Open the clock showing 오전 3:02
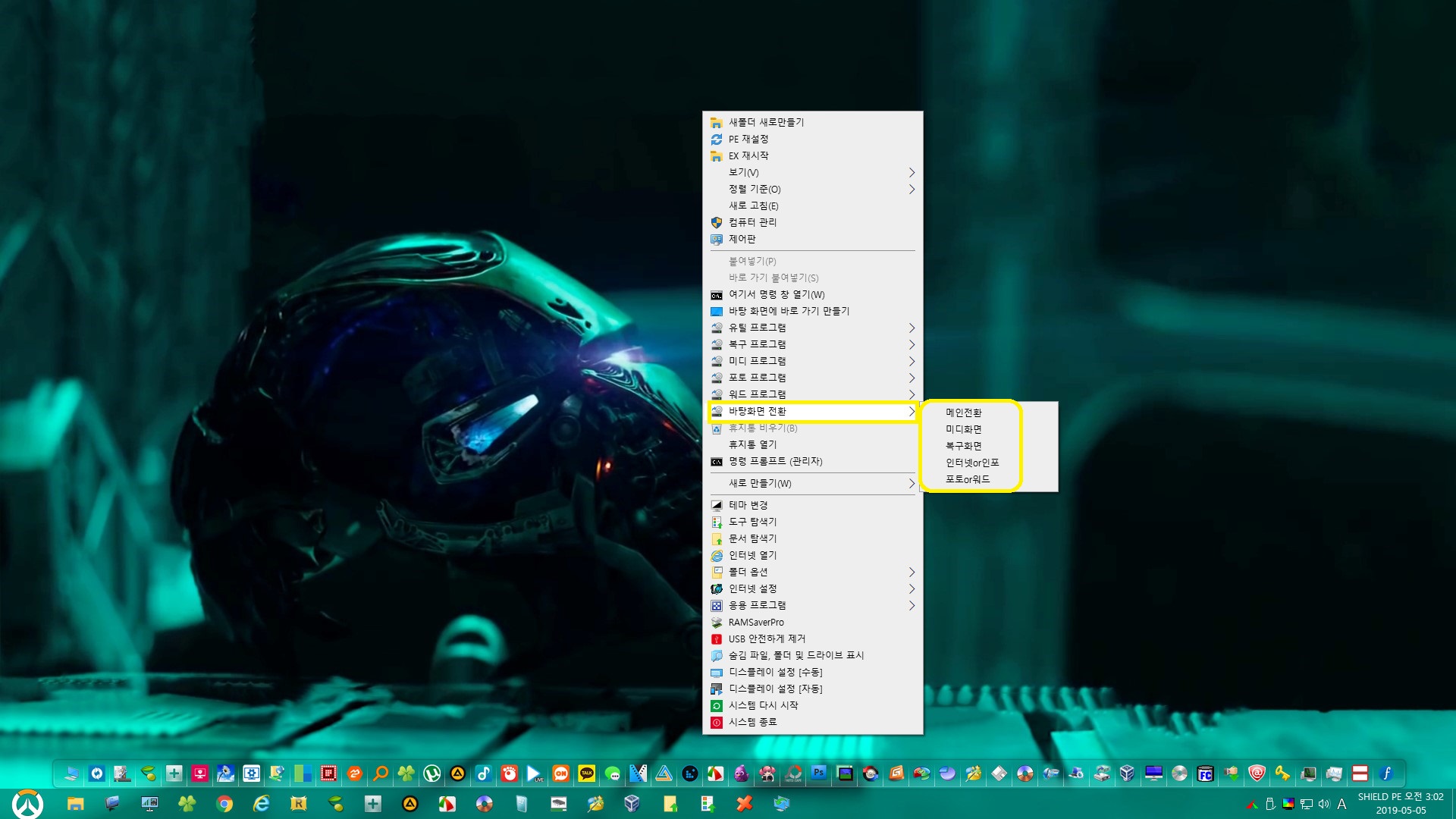The height and width of the screenshot is (819, 1456). (1400, 803)
